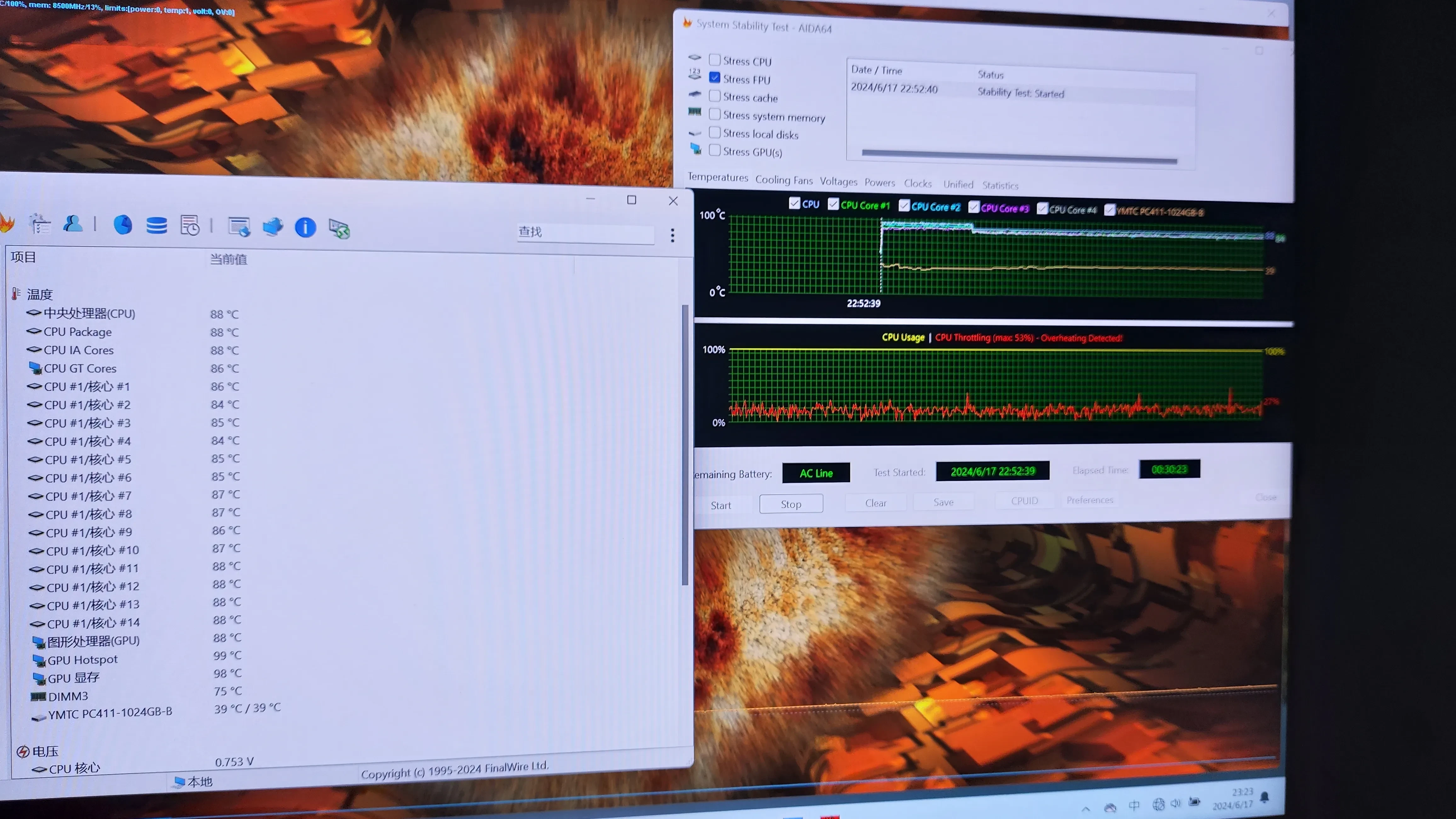This screenshot has width=1456, height=819.
Task: Open the remote-connection monitor icon with green arrows
Action: pyautogui.click(x=339, y=228)
